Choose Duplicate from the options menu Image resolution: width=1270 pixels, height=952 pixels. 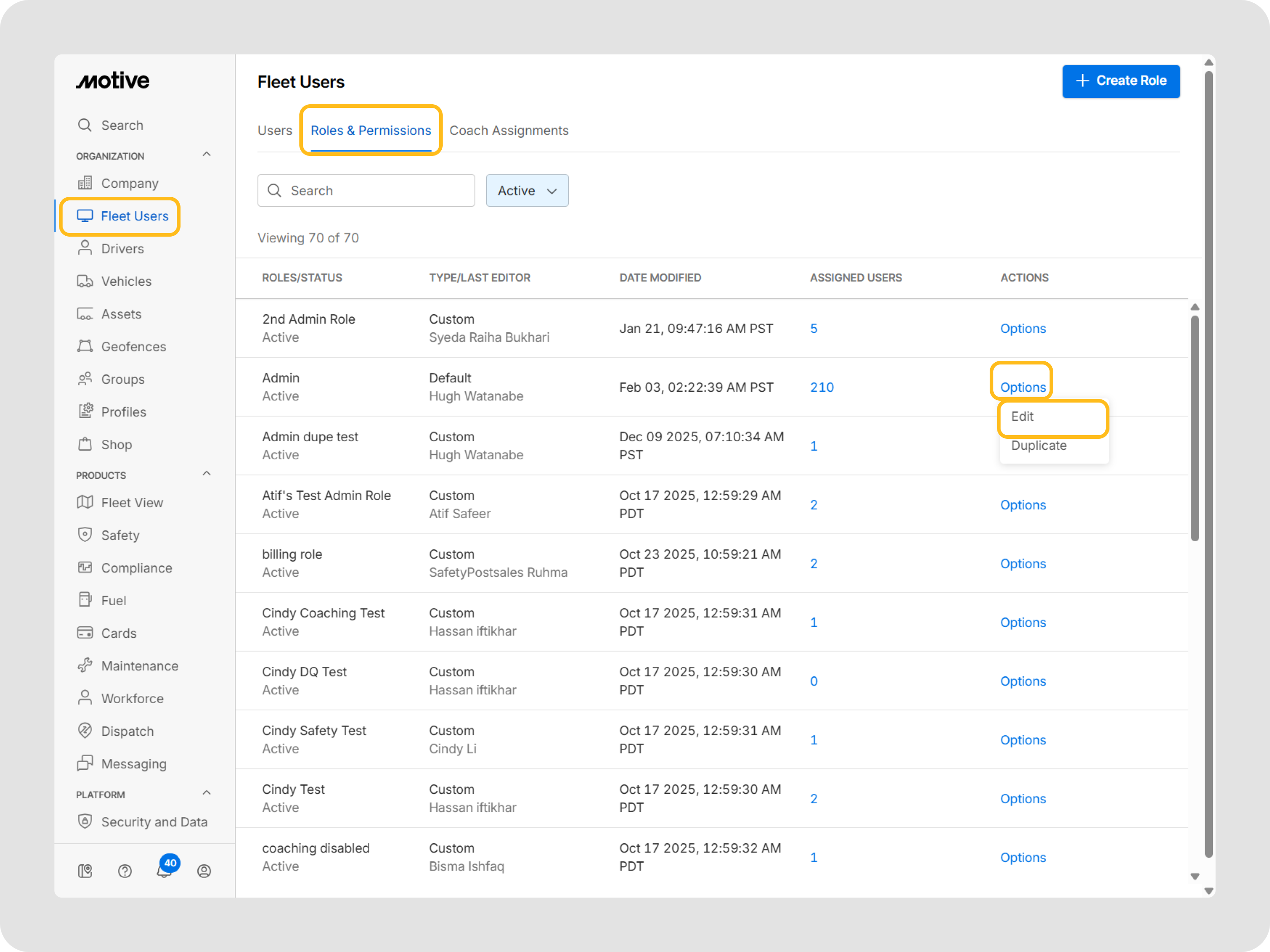click(1038, 446)
